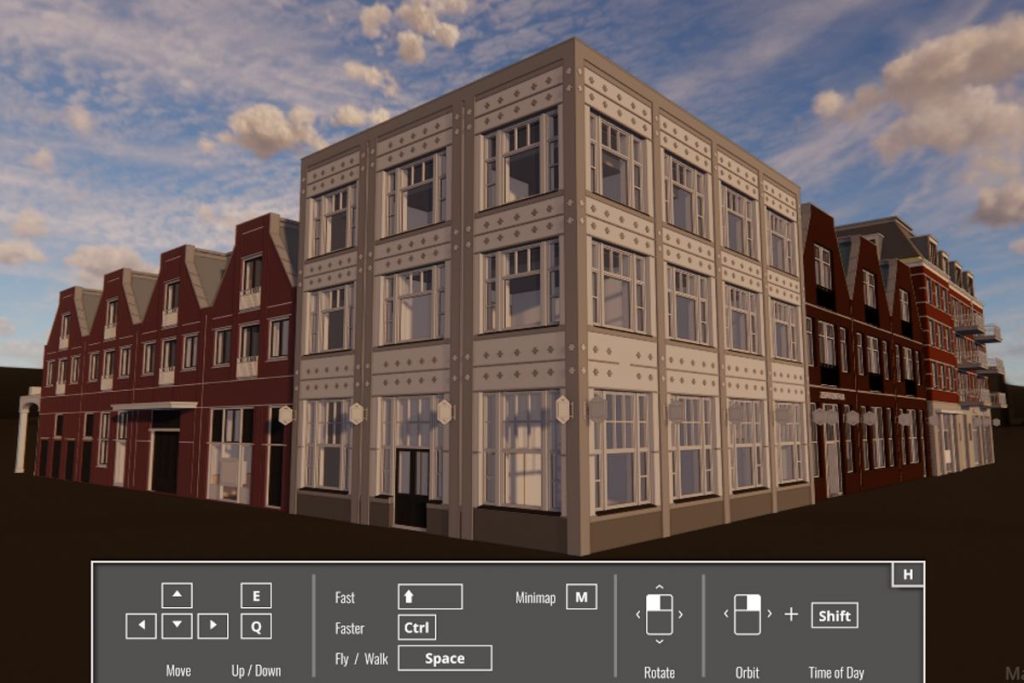Click the Rotate mouse icon
The height and width of the screenshot is (683, 1024).
pyautogui.click(x=659, y=613)
